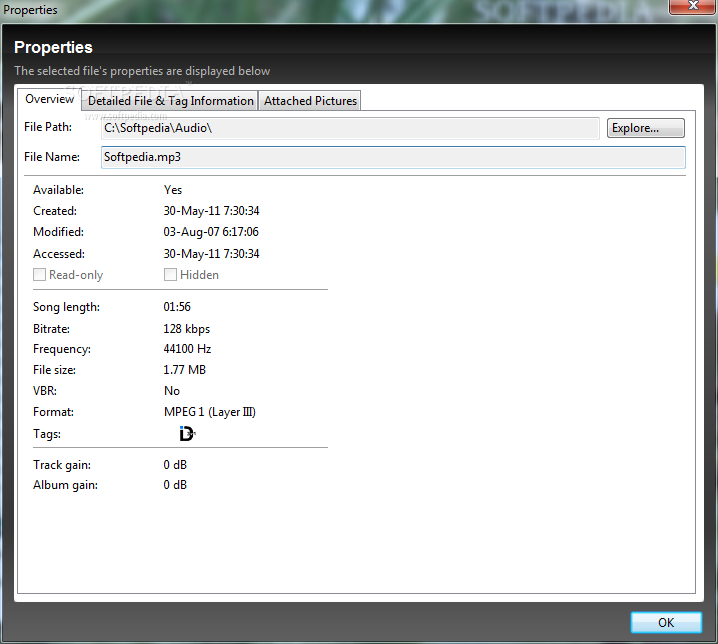
Task: Click the Properties heading text
Action: [x=53, y=48]
